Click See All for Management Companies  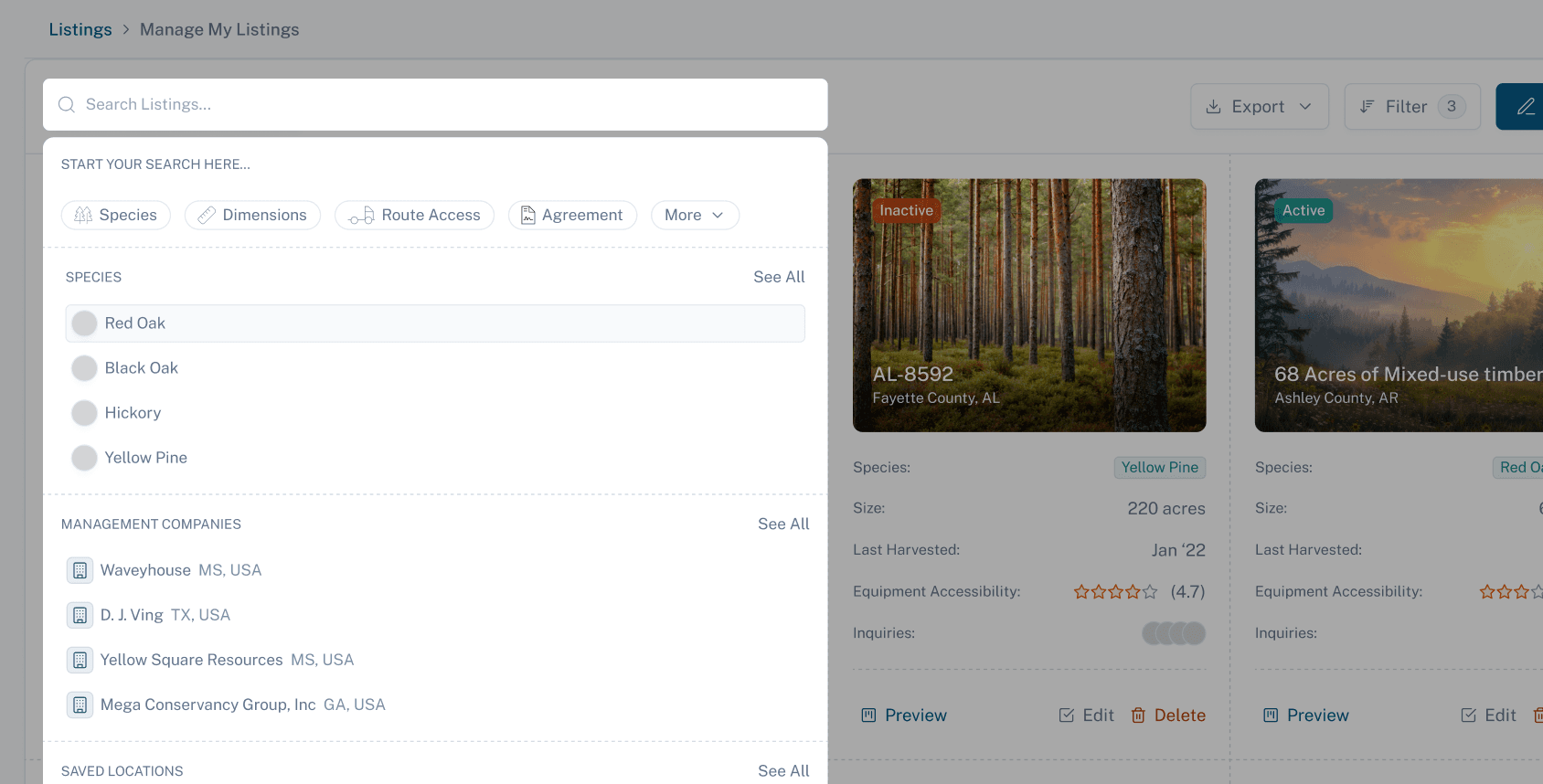(x=782, y=524)
